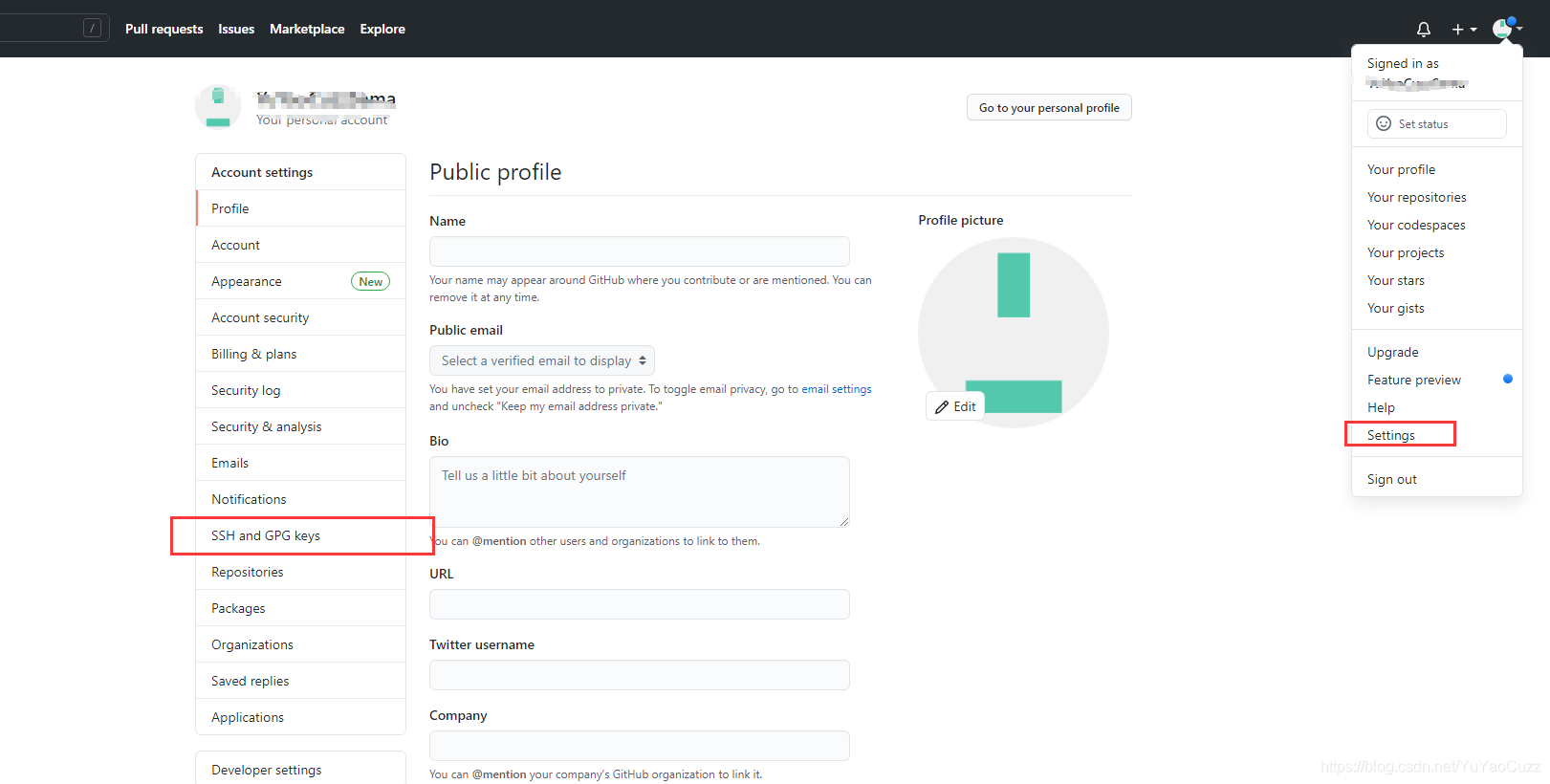
Task: Open Saved replies settings
Action: (301, 681)
